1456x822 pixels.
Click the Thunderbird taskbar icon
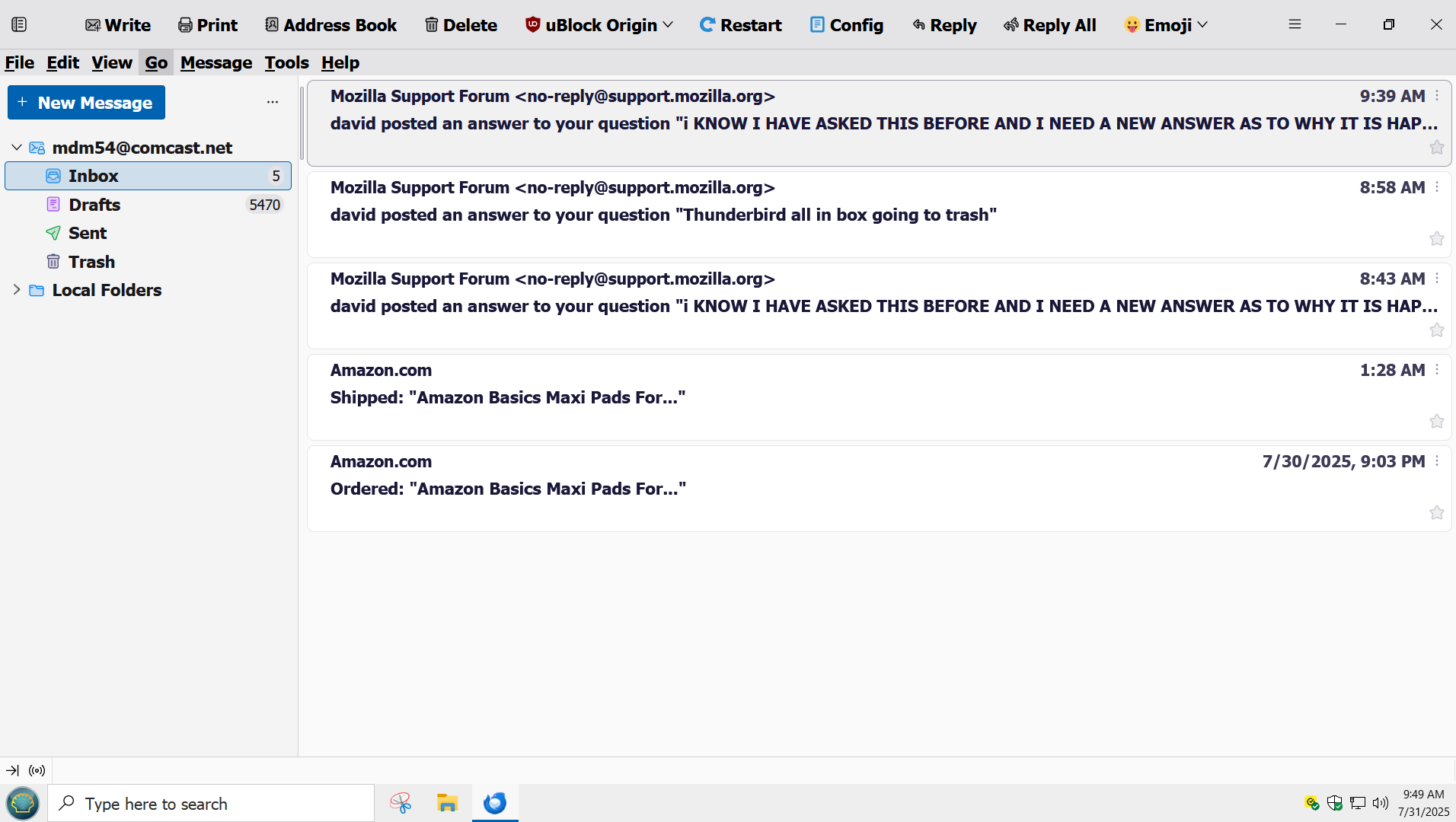coord(495,803)
